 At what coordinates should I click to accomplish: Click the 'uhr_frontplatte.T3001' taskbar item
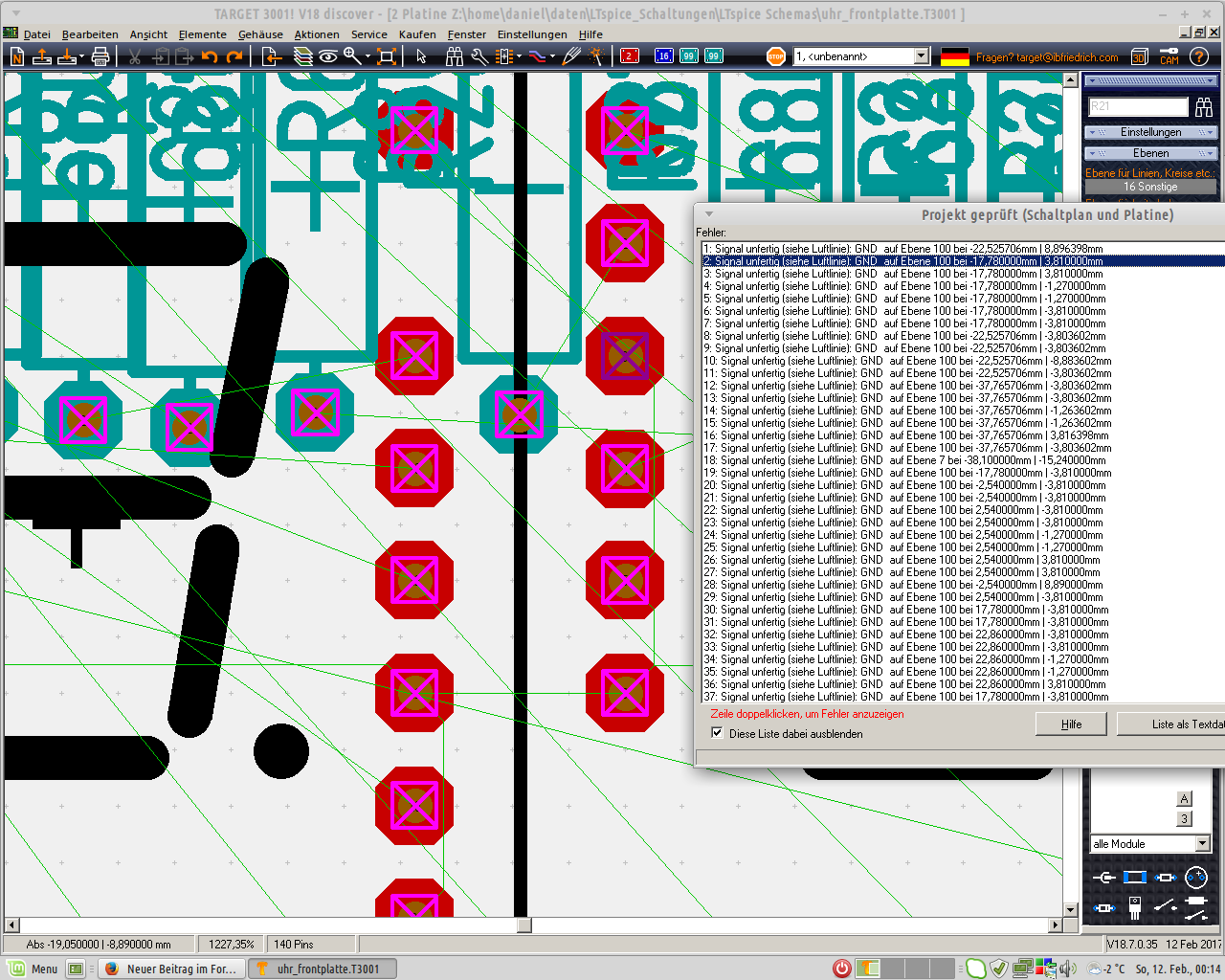[x=323, y=969]
